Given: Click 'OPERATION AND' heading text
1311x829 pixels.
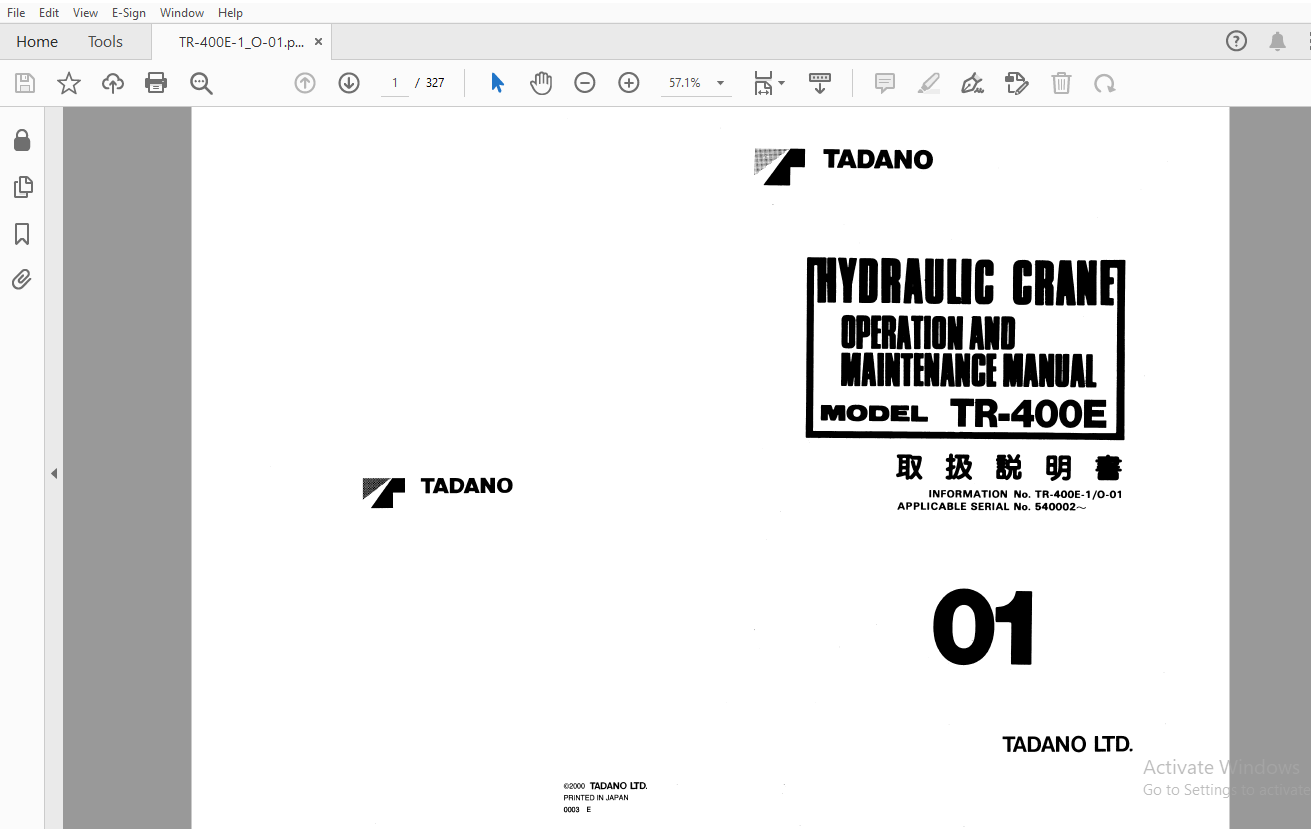Looking at the screenshot, I should pyautogui.click(x=928, y=333).
